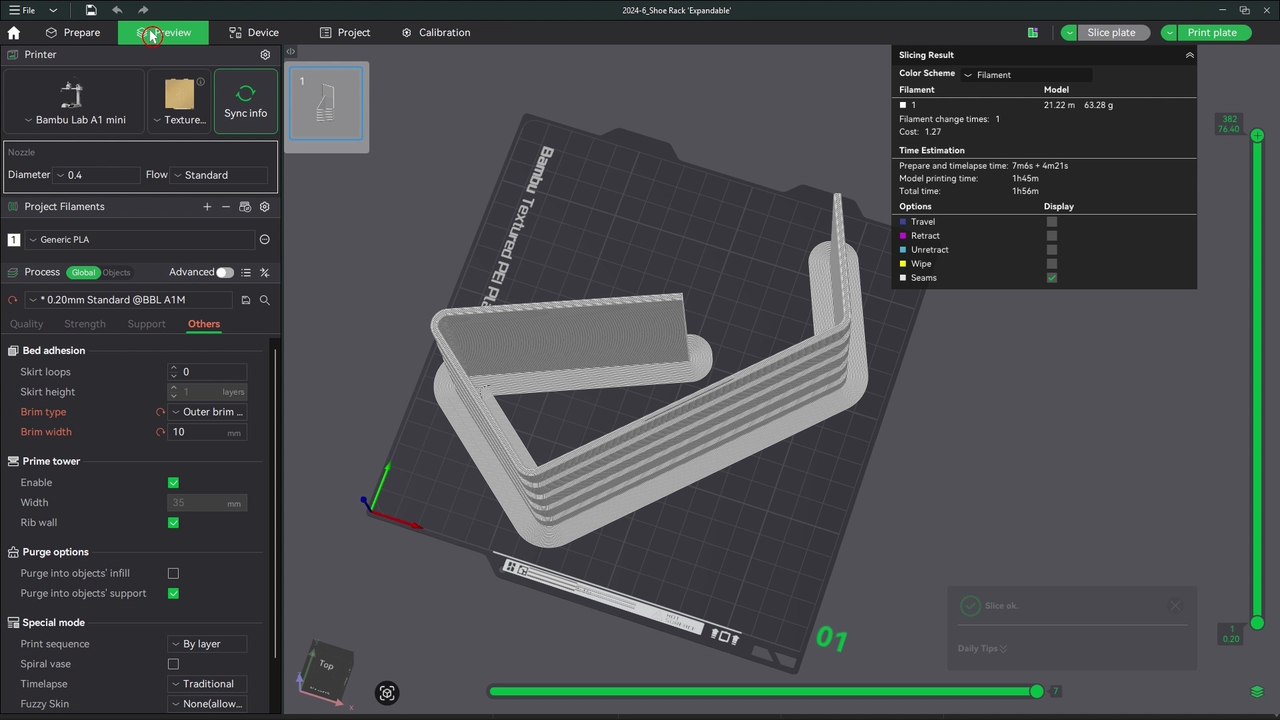Add a new project filament
The width and height of the screenshot is (1280, 720).
(207, 207)
